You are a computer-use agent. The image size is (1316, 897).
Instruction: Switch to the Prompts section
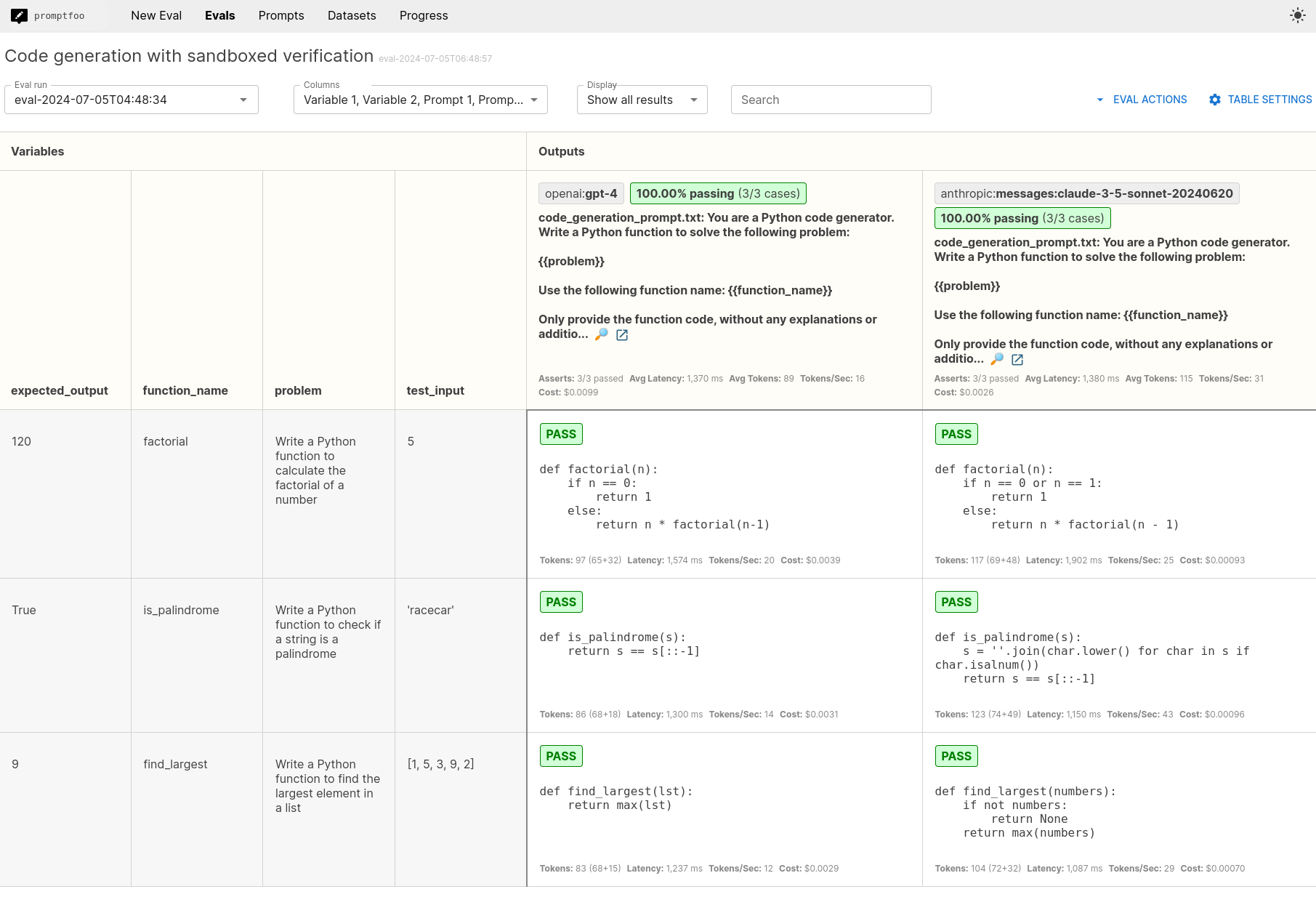pos(281,15)
